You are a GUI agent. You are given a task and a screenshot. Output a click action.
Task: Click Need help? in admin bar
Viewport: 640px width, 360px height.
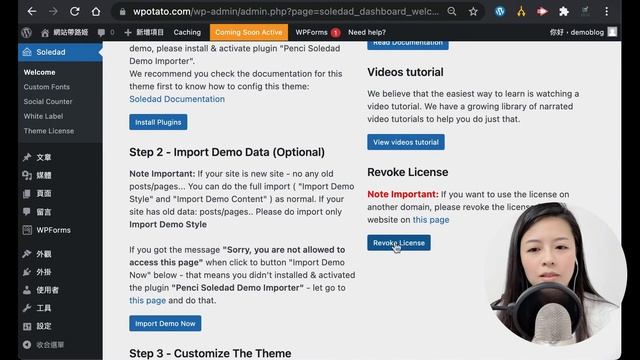(x=367, y=32)
